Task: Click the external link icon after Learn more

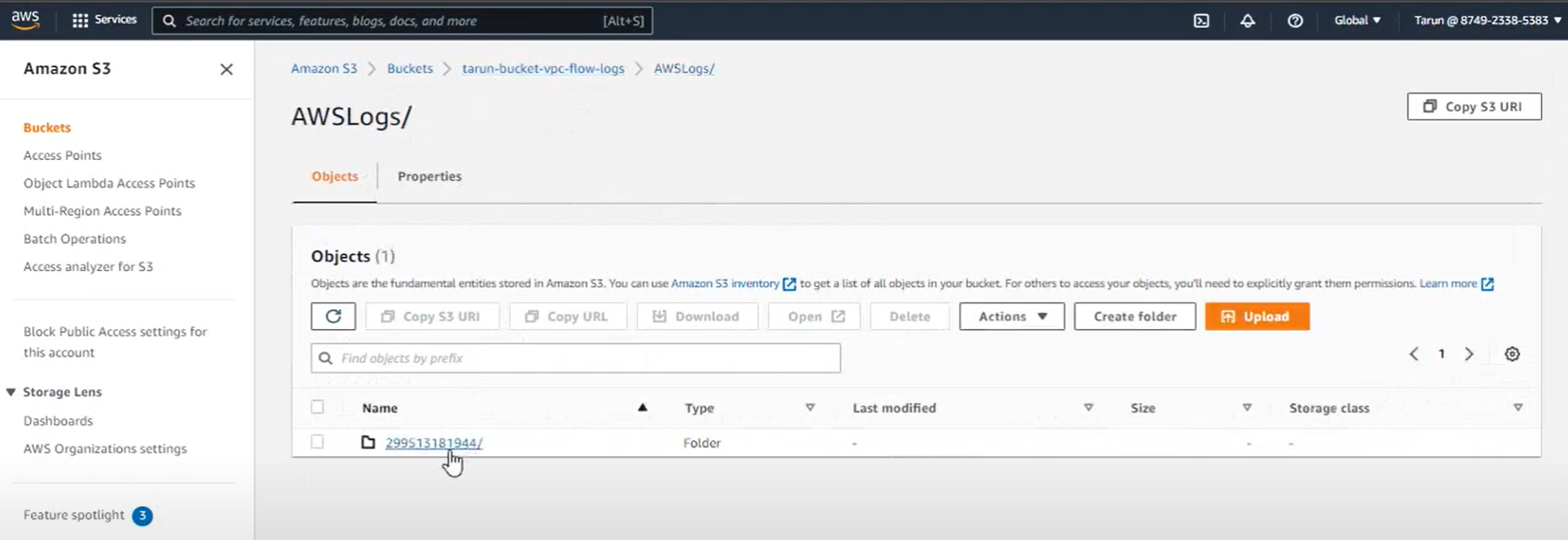Action: [x=1487, y=284]
